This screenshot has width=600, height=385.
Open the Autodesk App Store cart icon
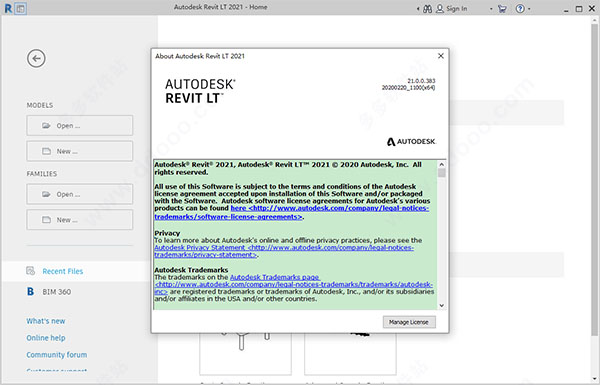coord(502,8)
